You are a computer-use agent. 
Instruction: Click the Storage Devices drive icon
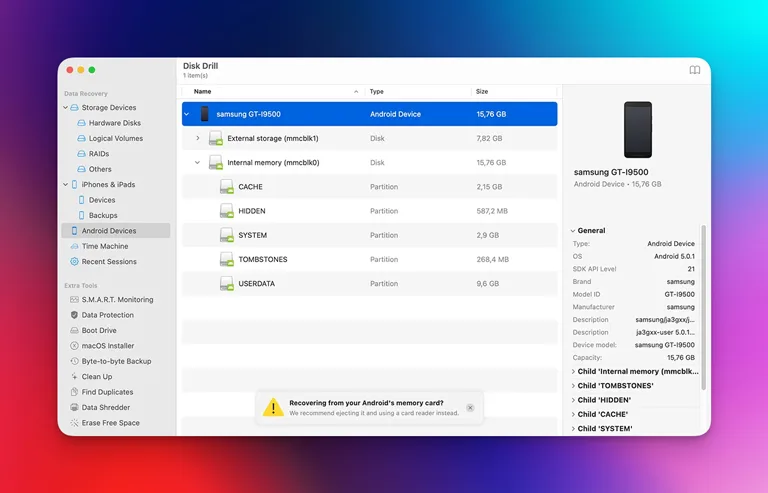pyautogui.click(x=74, y=107)
